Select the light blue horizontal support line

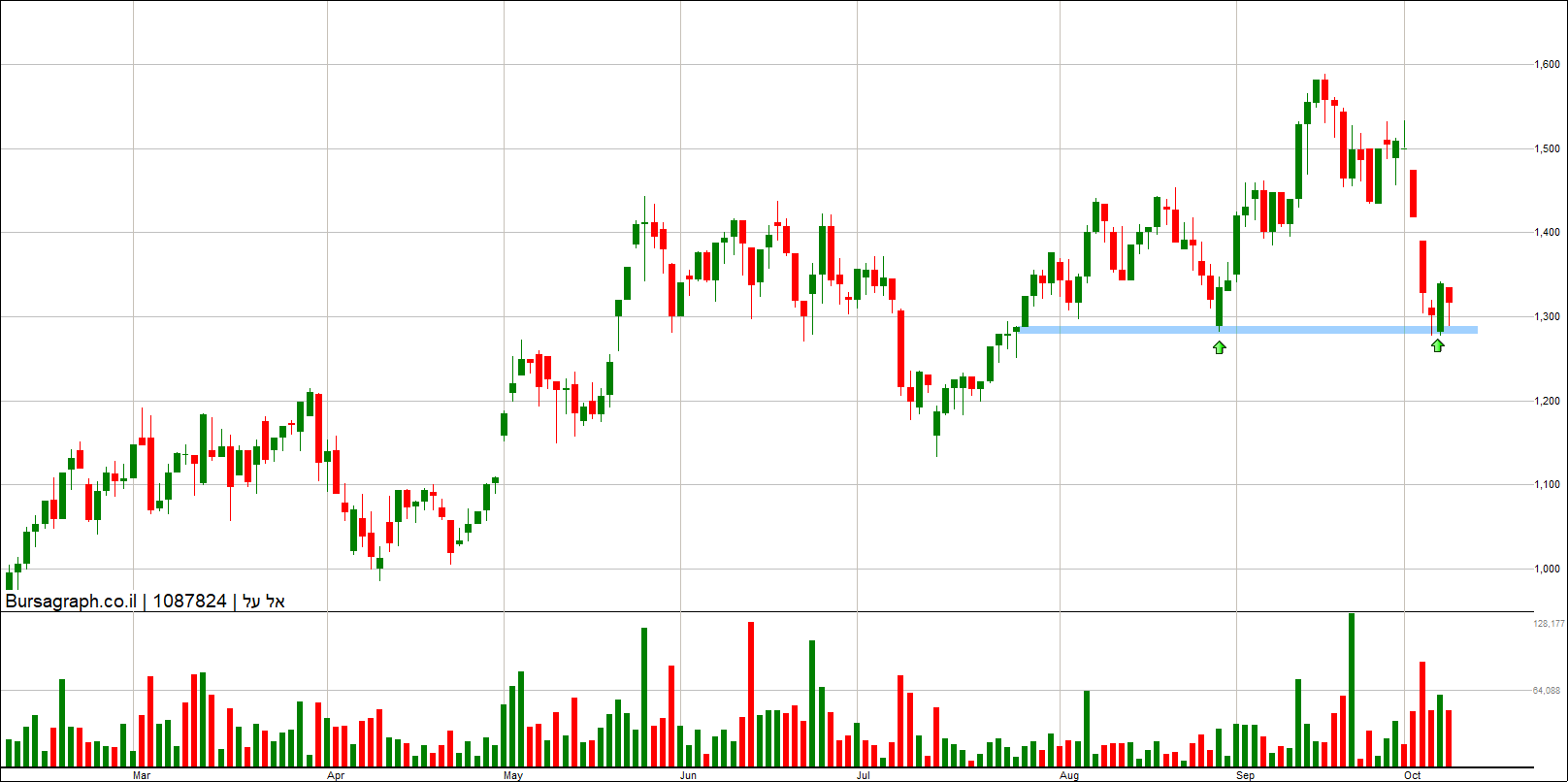coord(1249,330)
